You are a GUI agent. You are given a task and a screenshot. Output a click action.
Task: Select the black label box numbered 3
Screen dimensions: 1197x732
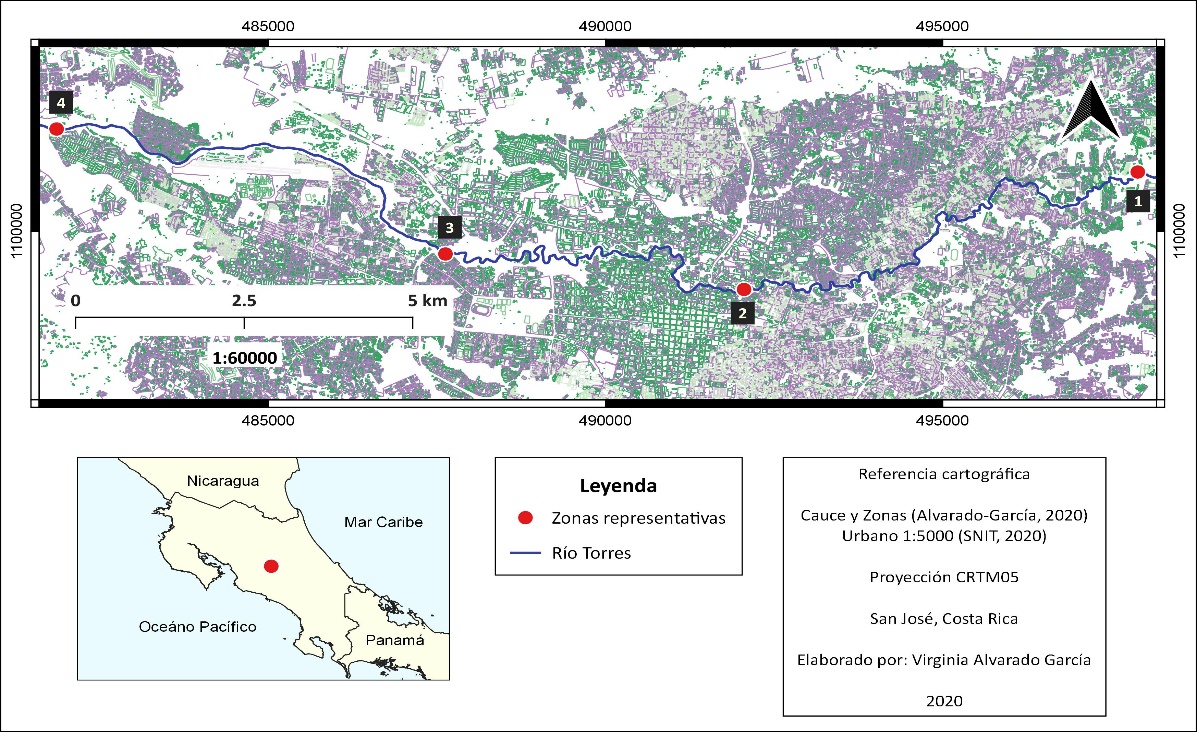tap(450, 228)
